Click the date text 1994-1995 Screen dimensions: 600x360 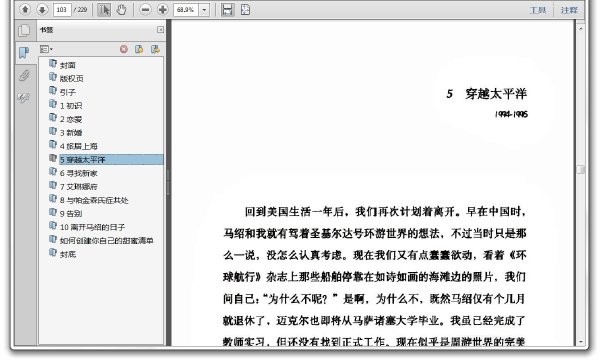click(511, 114)
